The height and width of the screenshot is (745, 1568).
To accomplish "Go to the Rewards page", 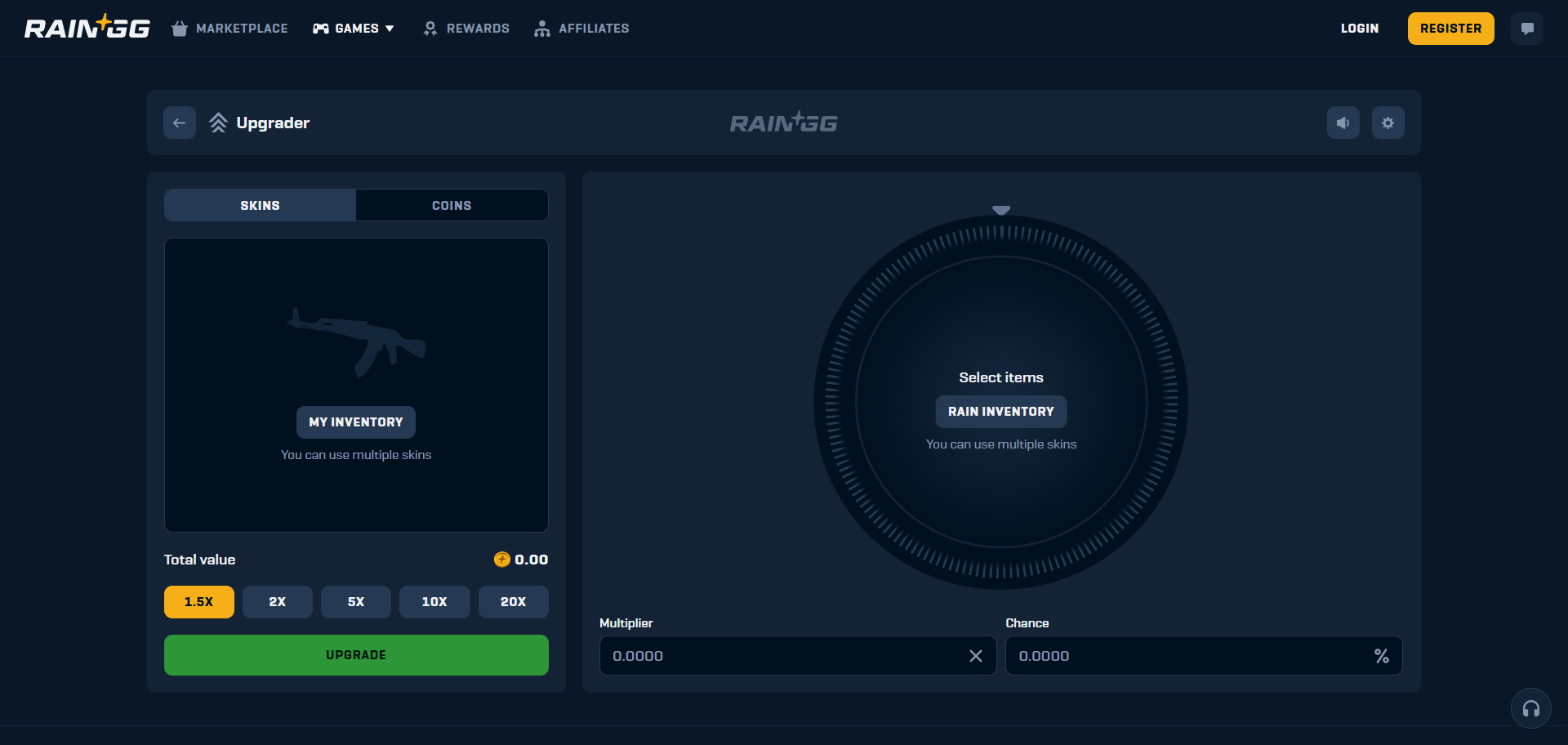I will tap(466, 29).
